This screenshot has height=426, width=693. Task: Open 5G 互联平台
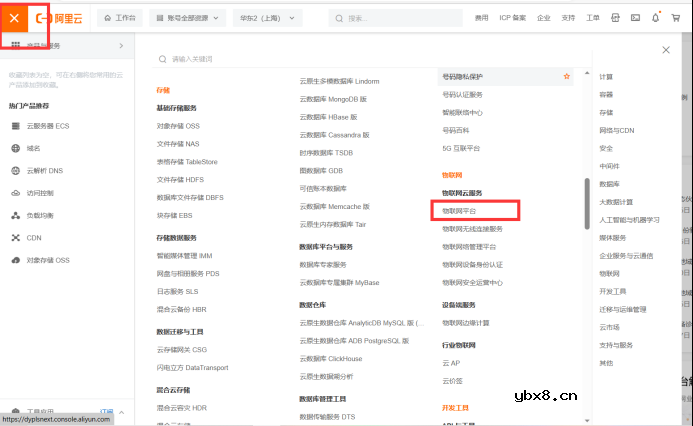(x=461, y=148)
